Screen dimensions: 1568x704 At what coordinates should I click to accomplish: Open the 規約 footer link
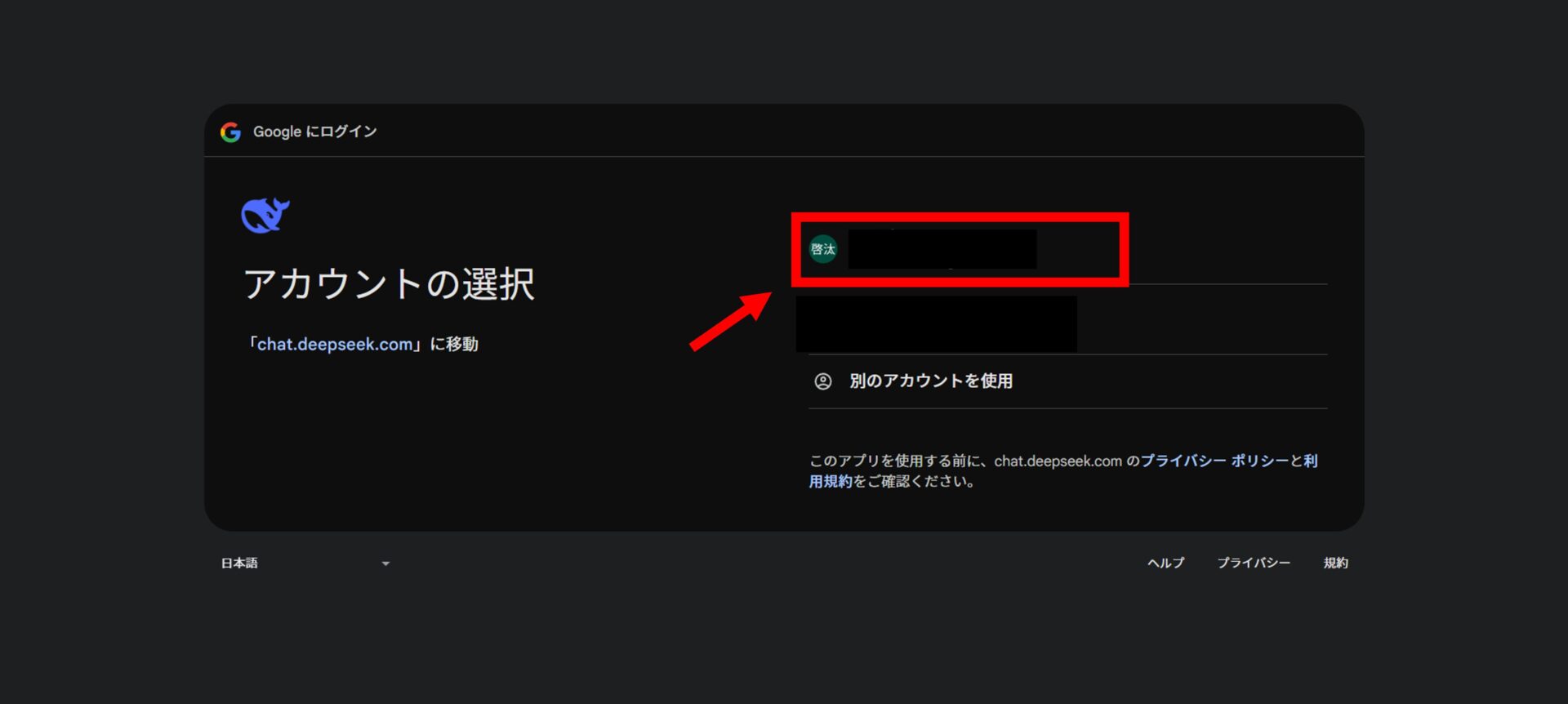pos(1335,563)
